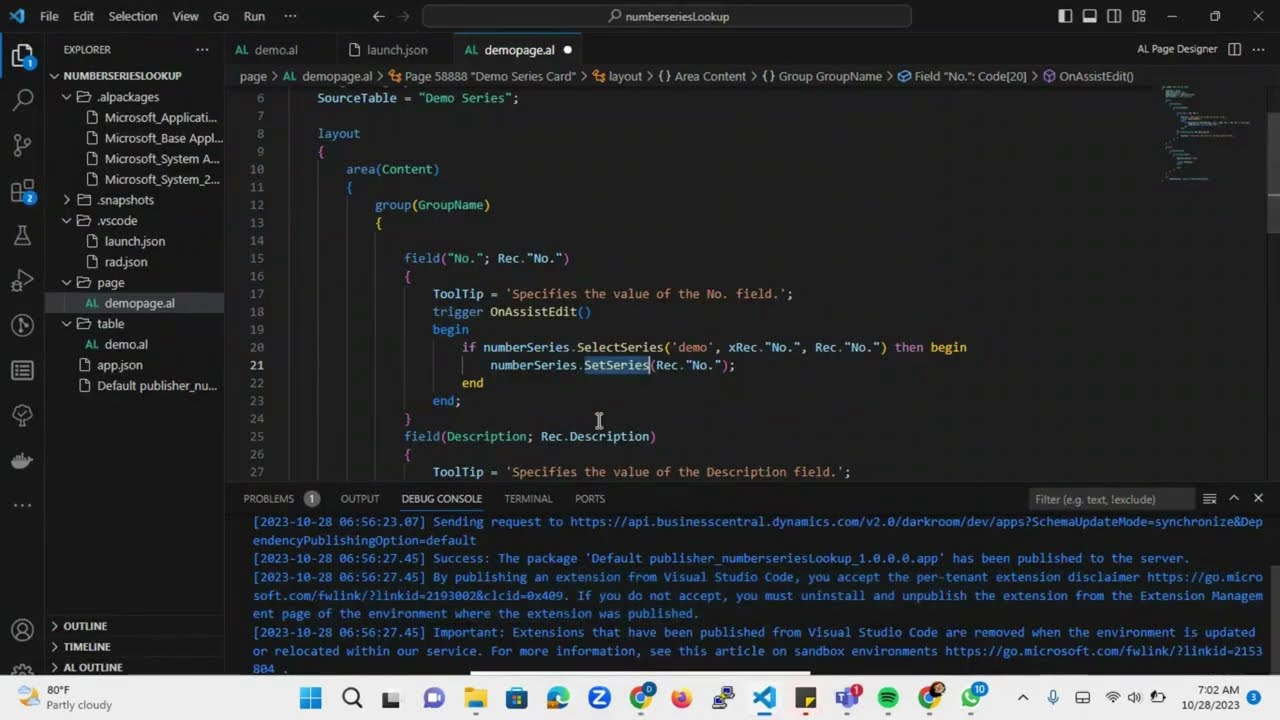Go back using the title bar arrow

pyautogui.click(x=378, y=16)
